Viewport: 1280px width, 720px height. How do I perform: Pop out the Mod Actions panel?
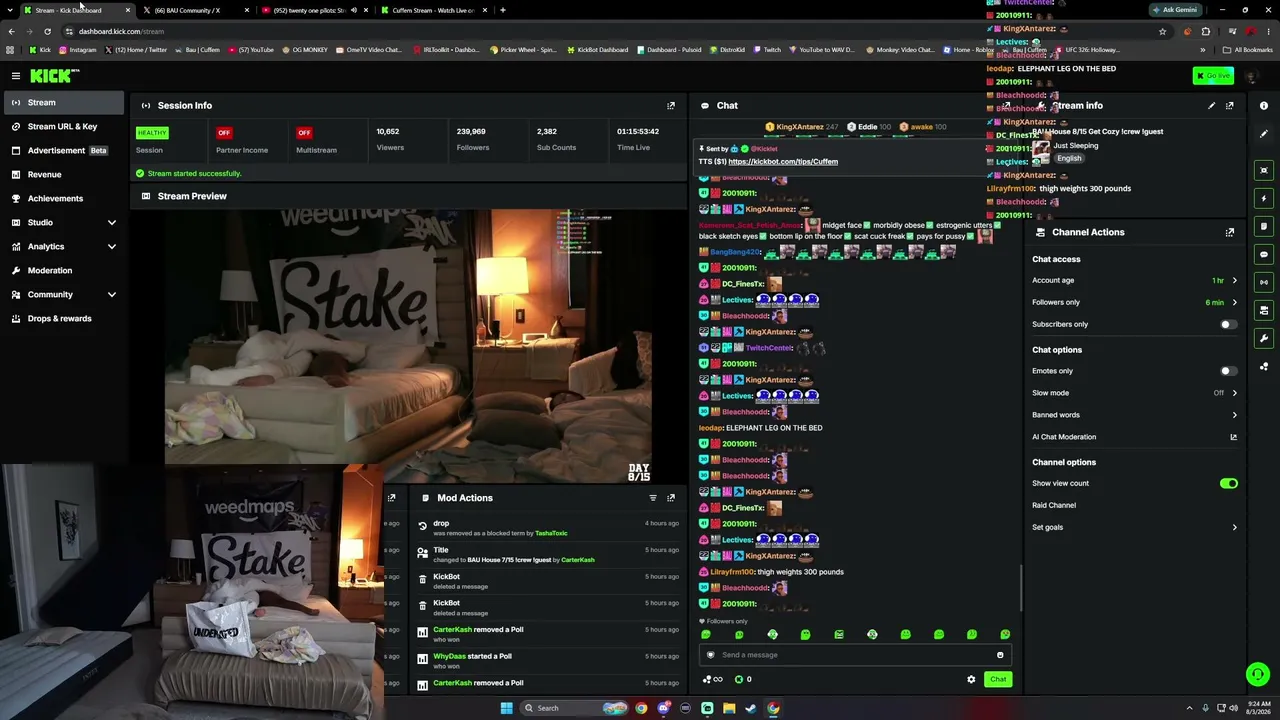[671, 498]
